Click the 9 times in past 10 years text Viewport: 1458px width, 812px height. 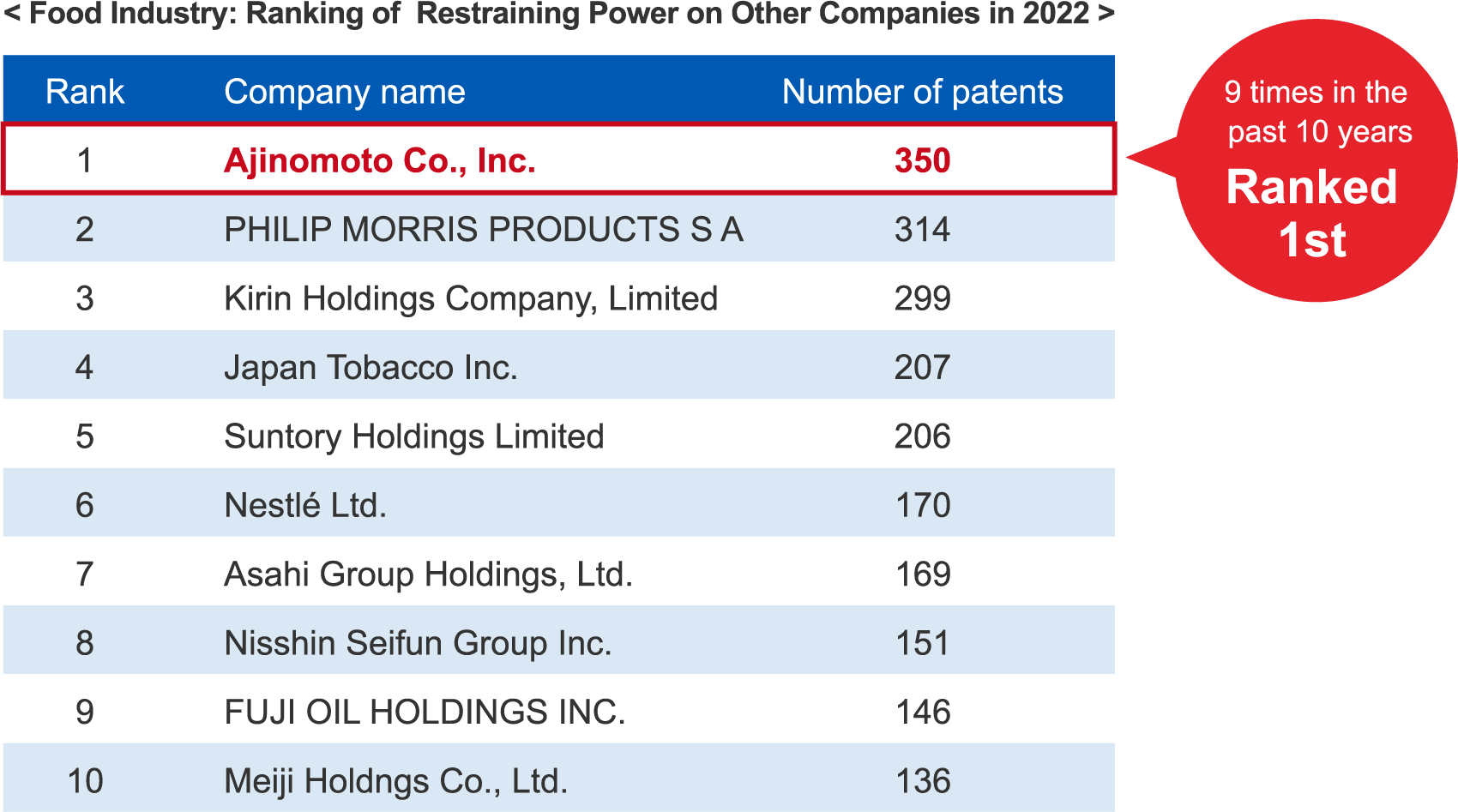tap(1317, 111)
